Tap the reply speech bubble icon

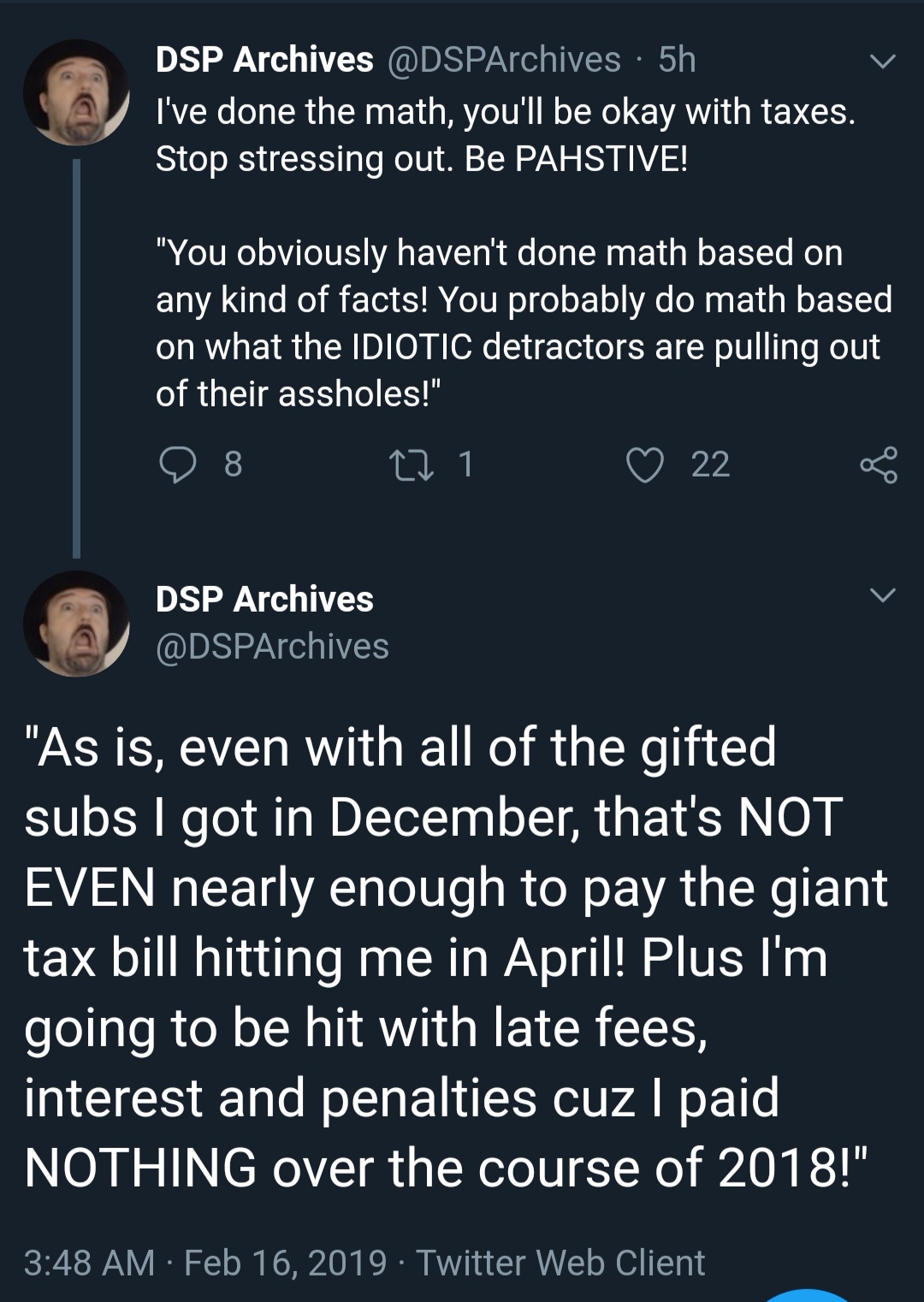(178, 465)
